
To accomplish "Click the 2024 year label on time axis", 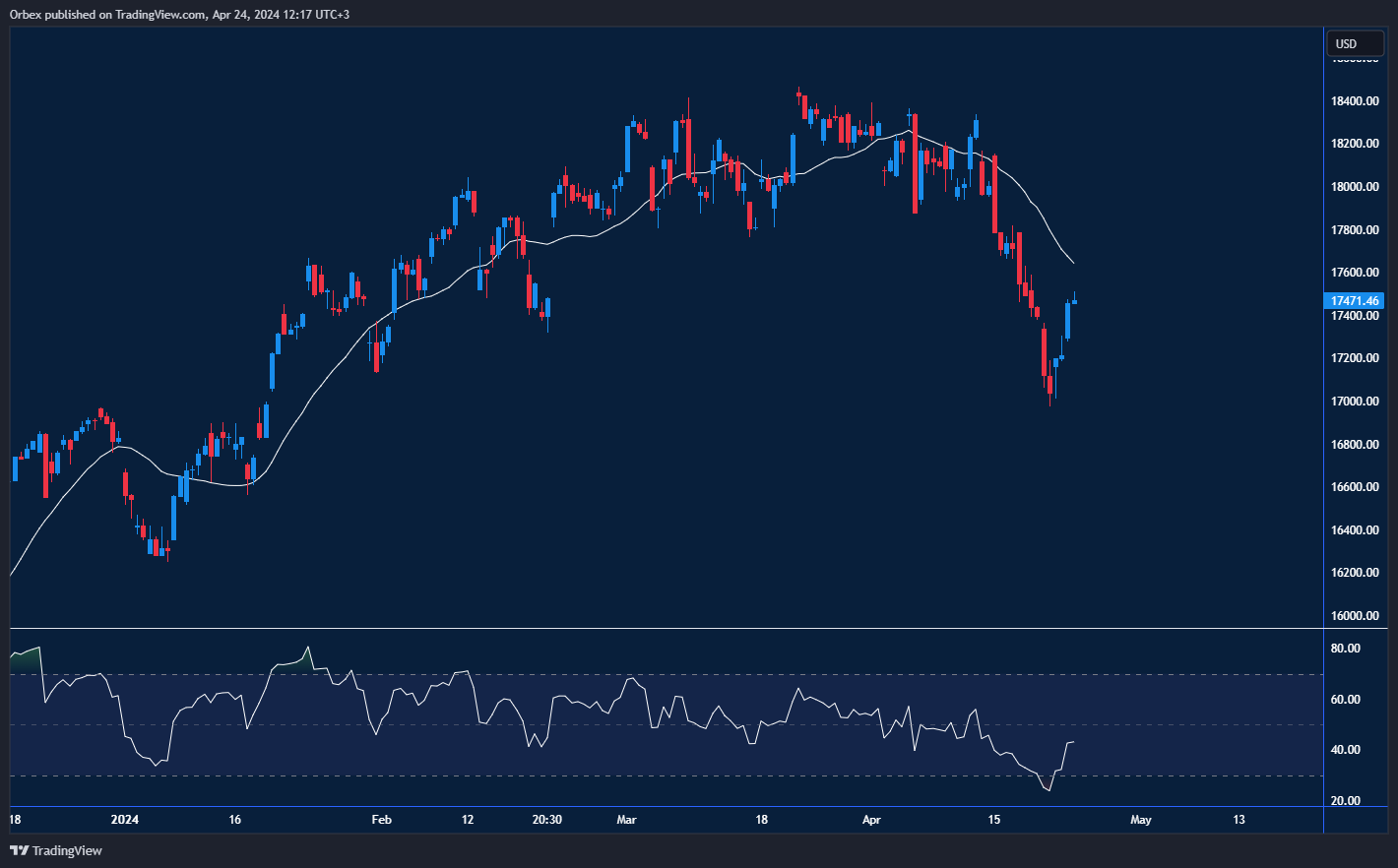I will point(125,819).
